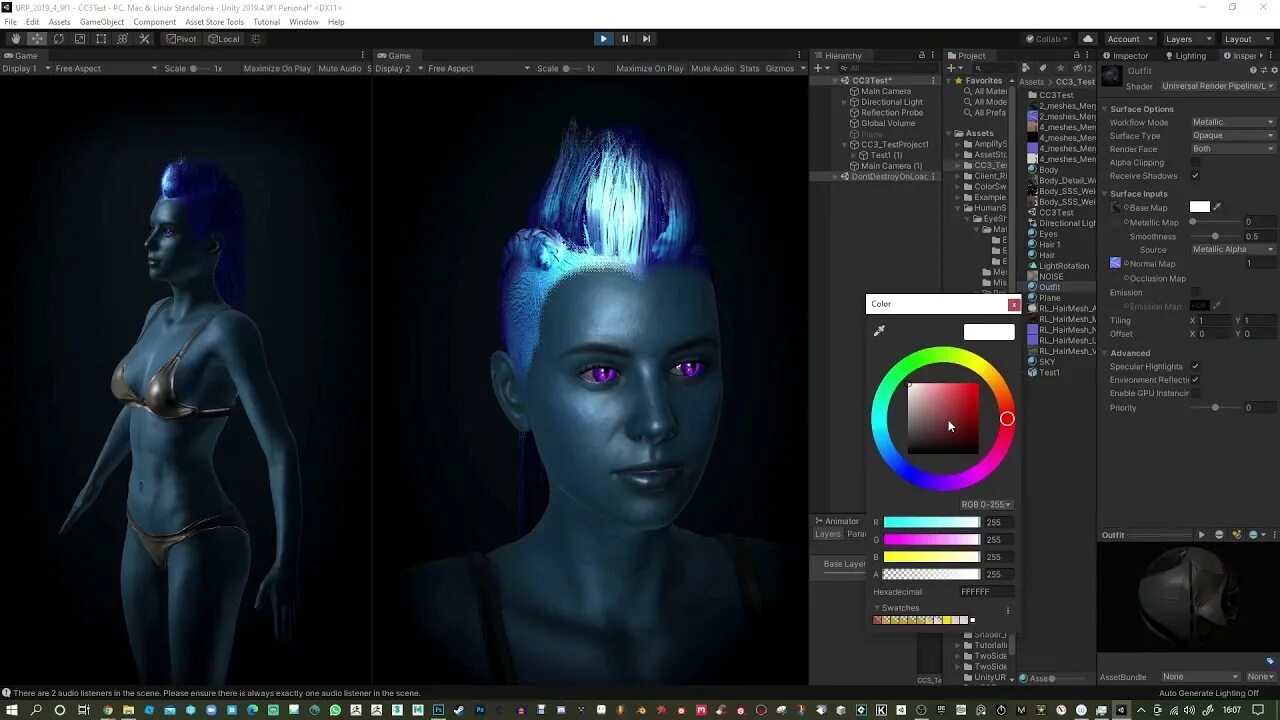Click the hue ring handle
This screenshot has height=720, width=1280.
coord(1007,419)
